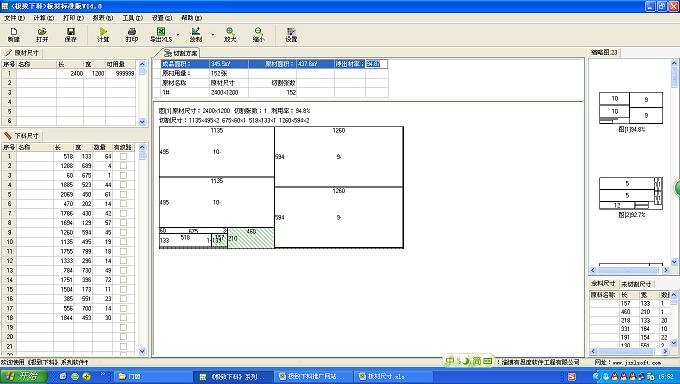
Task: Open the 工具 menu
Action: (132, 18)
